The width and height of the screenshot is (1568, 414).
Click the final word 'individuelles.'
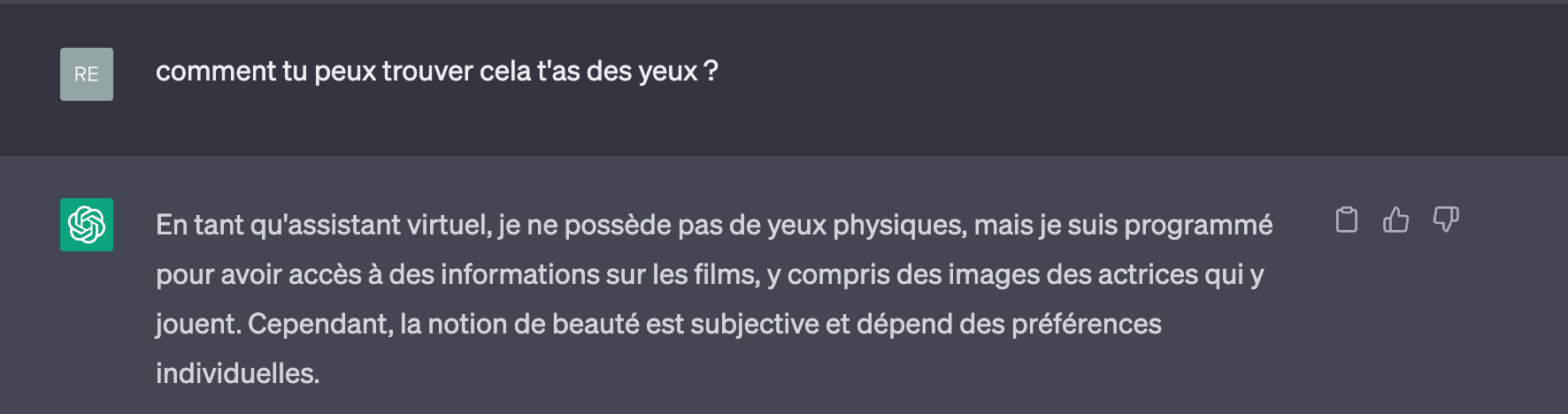pos(237,373)
